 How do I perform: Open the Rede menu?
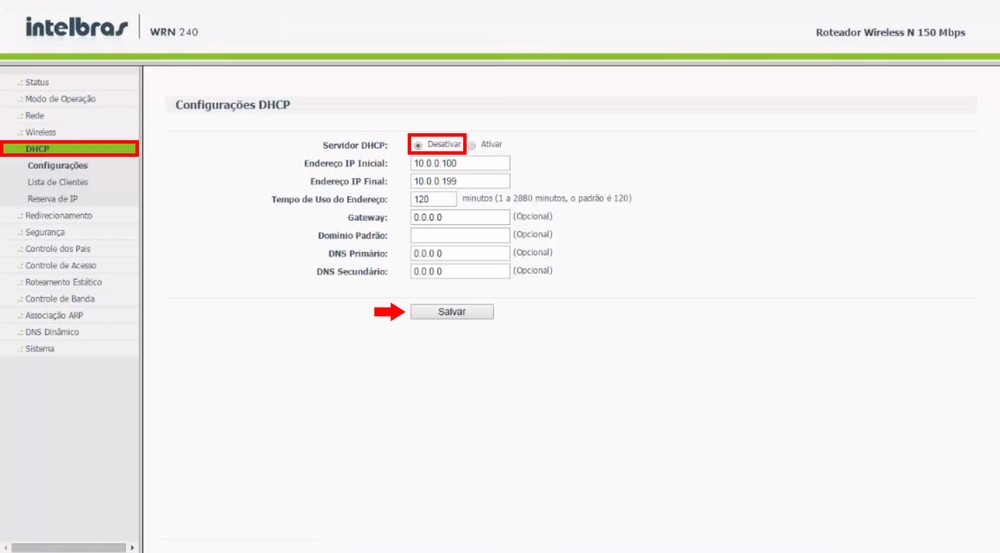point(34,115)
